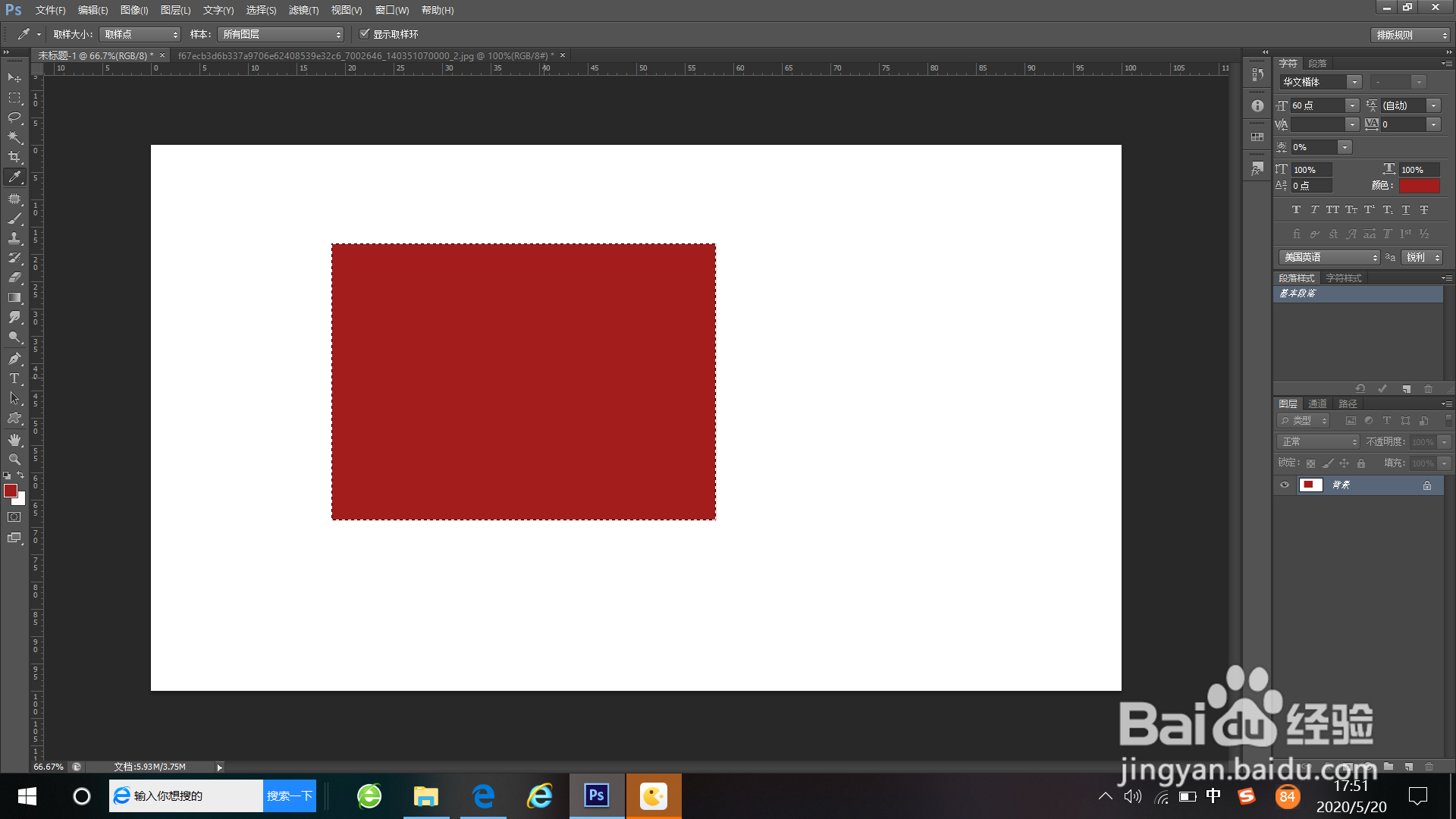The height and width of the screenshot is (819, 1456).
Task: Click the 背景 layer thumbnail
Action: [1310, 485]
